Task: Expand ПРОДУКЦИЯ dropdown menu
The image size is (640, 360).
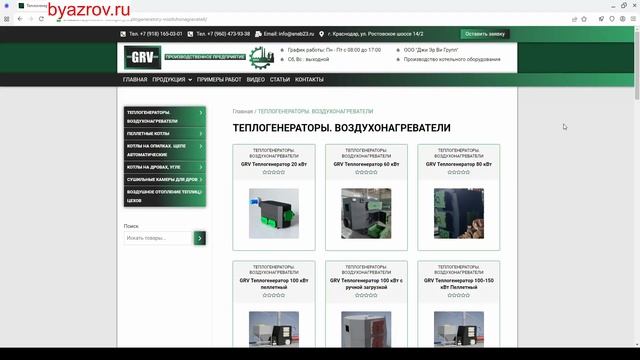Action: (x=172, y=80)
